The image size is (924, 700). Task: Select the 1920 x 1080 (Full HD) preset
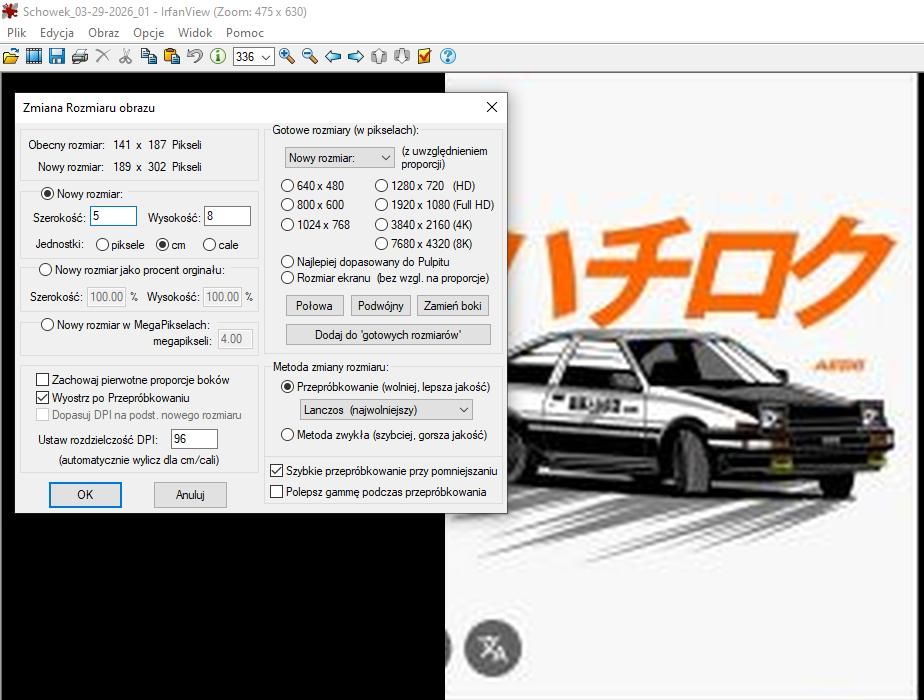point(381,204)
